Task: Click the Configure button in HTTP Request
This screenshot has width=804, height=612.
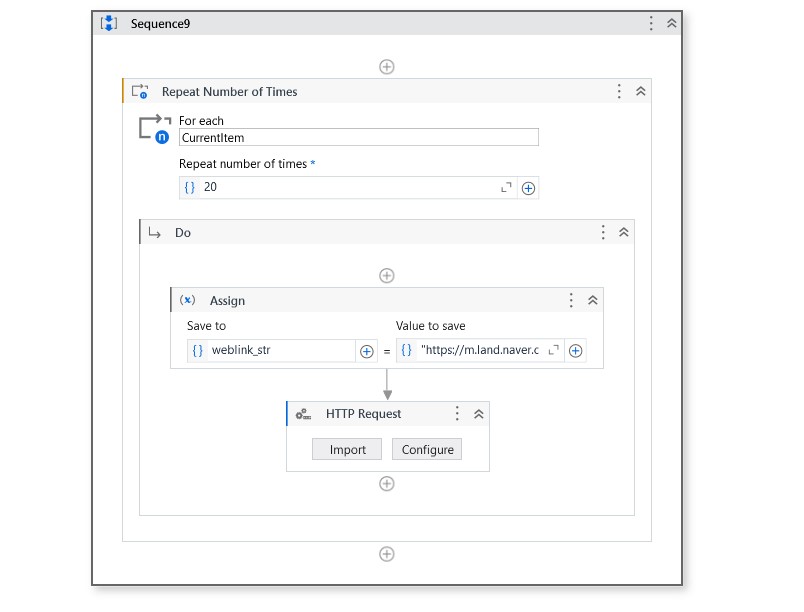Action: [x=427, y=449]
